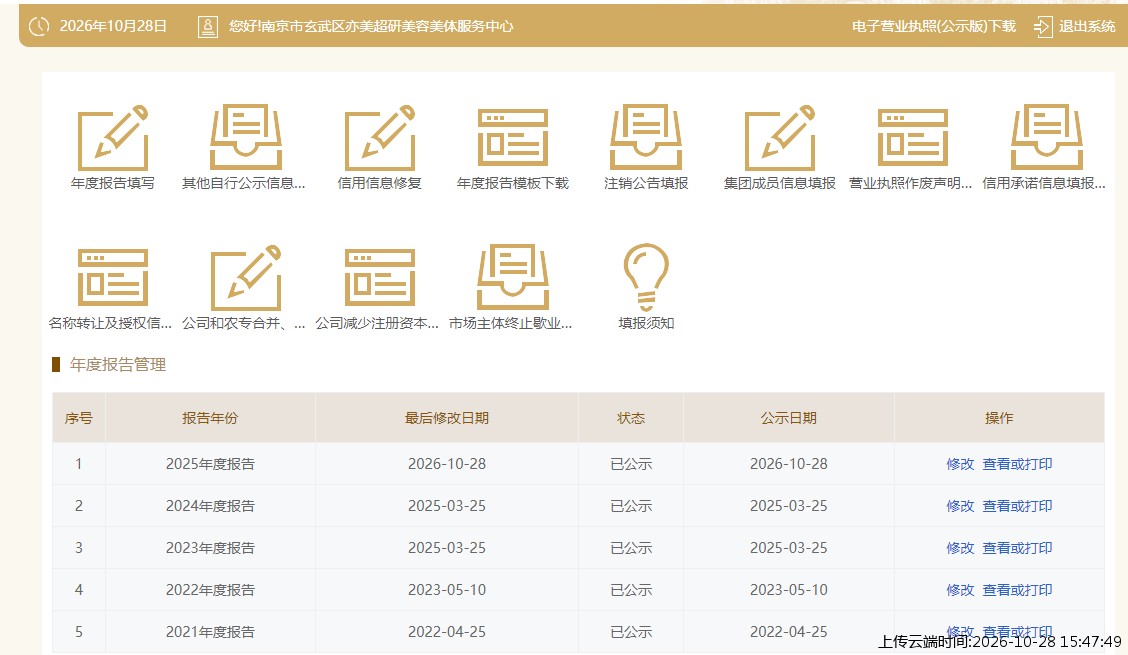
Task: Click the 退出系统 exit arrow icon
Action: tap(1042, 27)
